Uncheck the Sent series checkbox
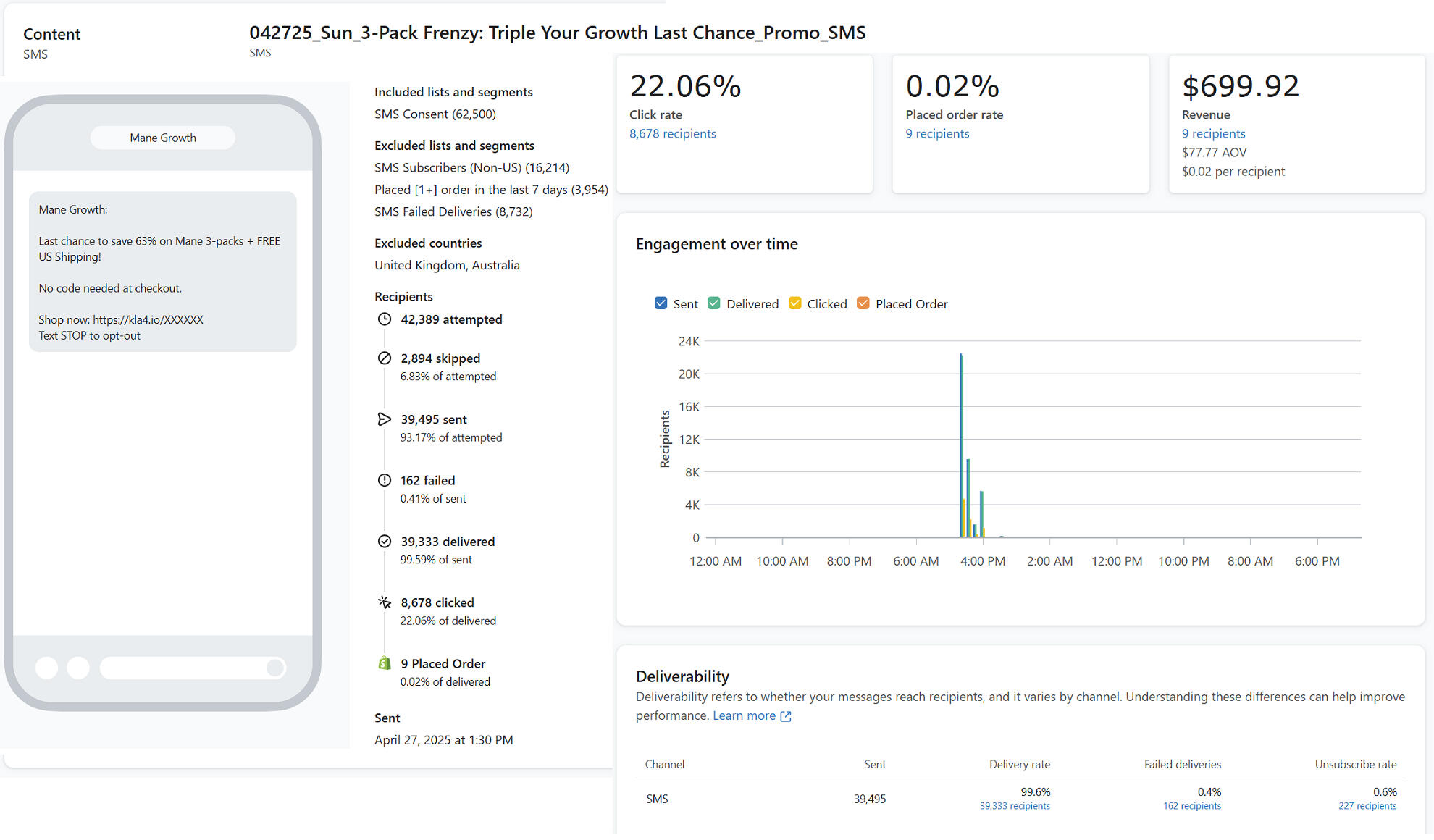The width and height of the screenshot is (1434, 840). 661,303
